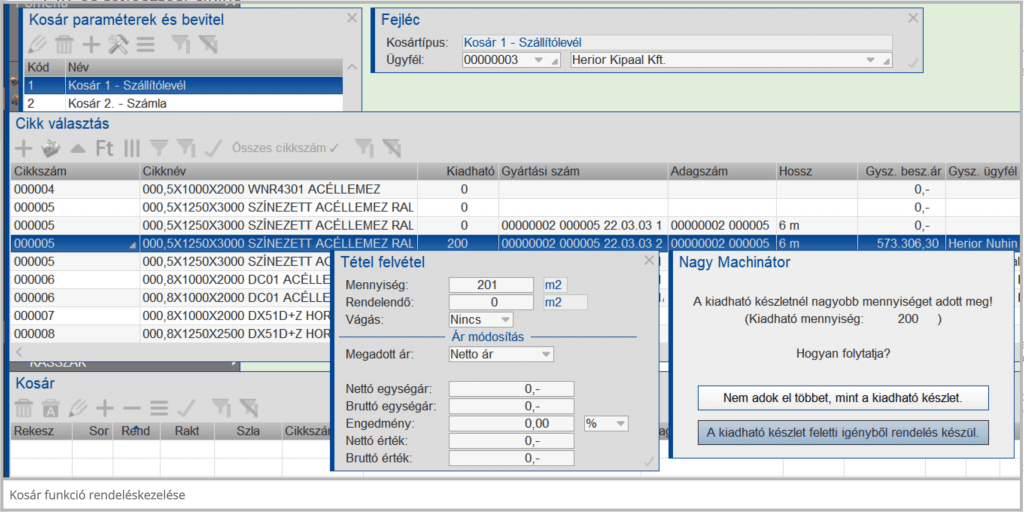Open the Engedmény percent unit dropdown
The width and height of the screenshot is (1024, 512).
[606, 424]
